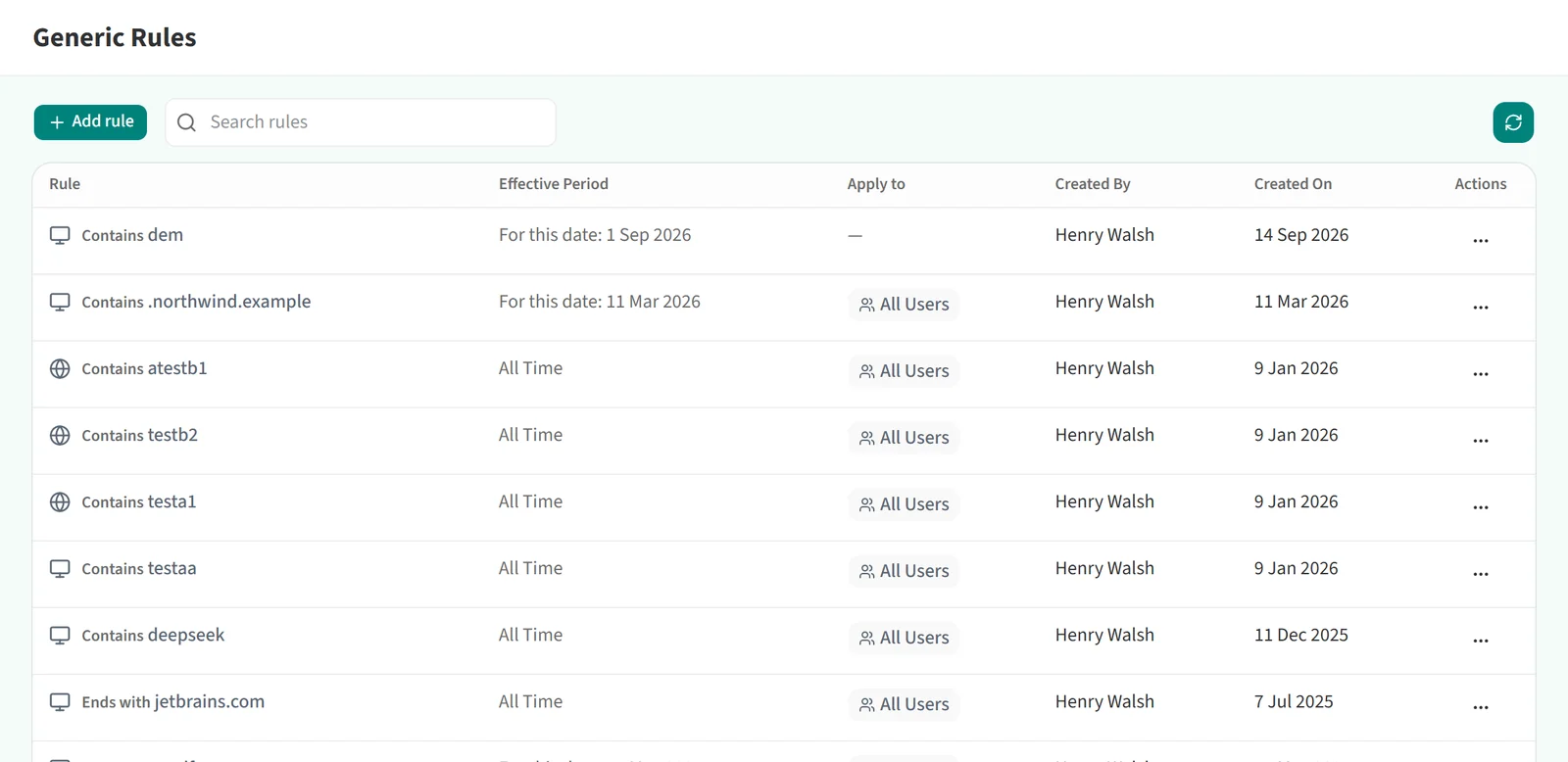1568x762 pixels.
Task: Click the Effective Period column header
Action: click(x=554, y=184)
